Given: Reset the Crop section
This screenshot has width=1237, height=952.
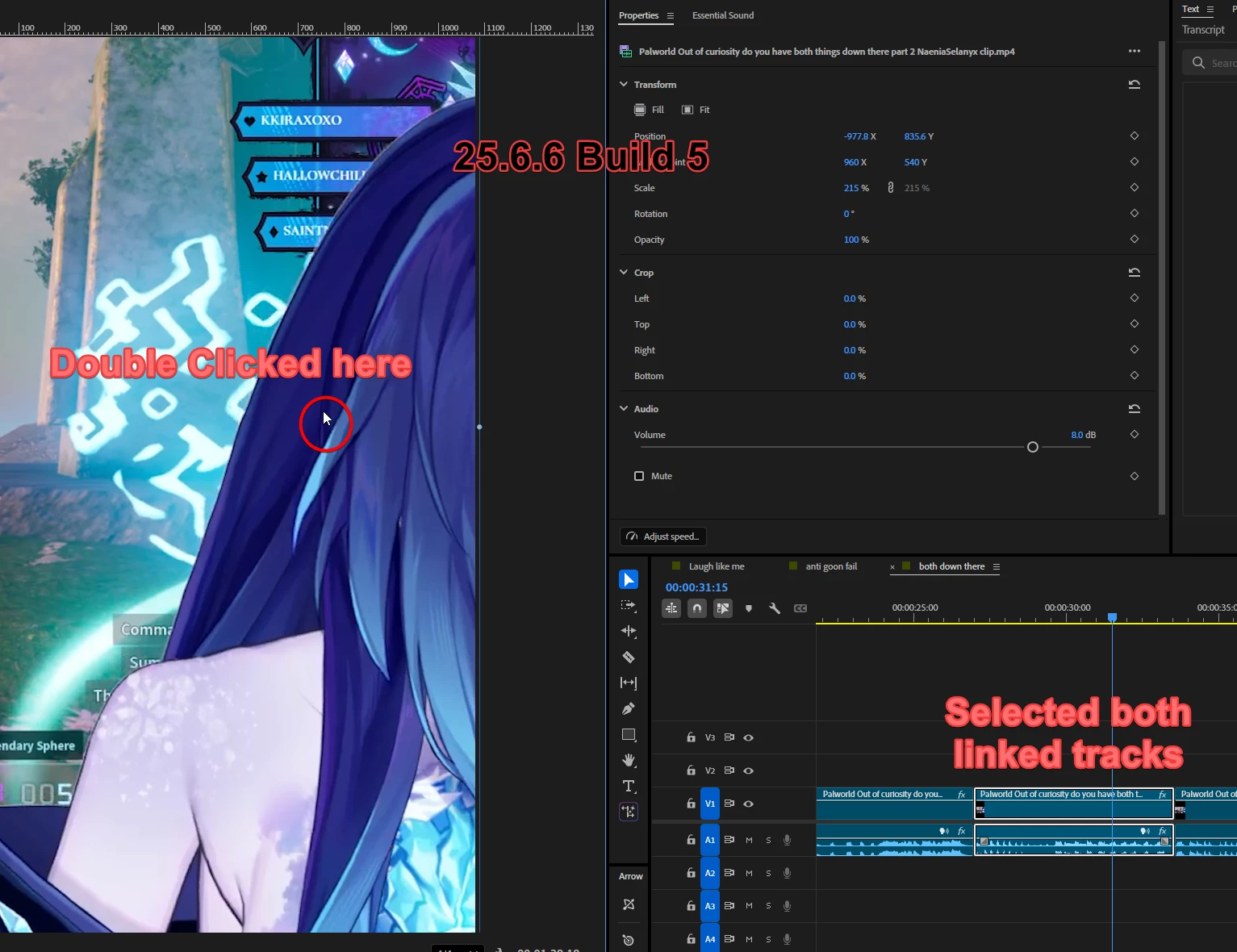Looking at the screenshot, I should tap(1134, 272).
